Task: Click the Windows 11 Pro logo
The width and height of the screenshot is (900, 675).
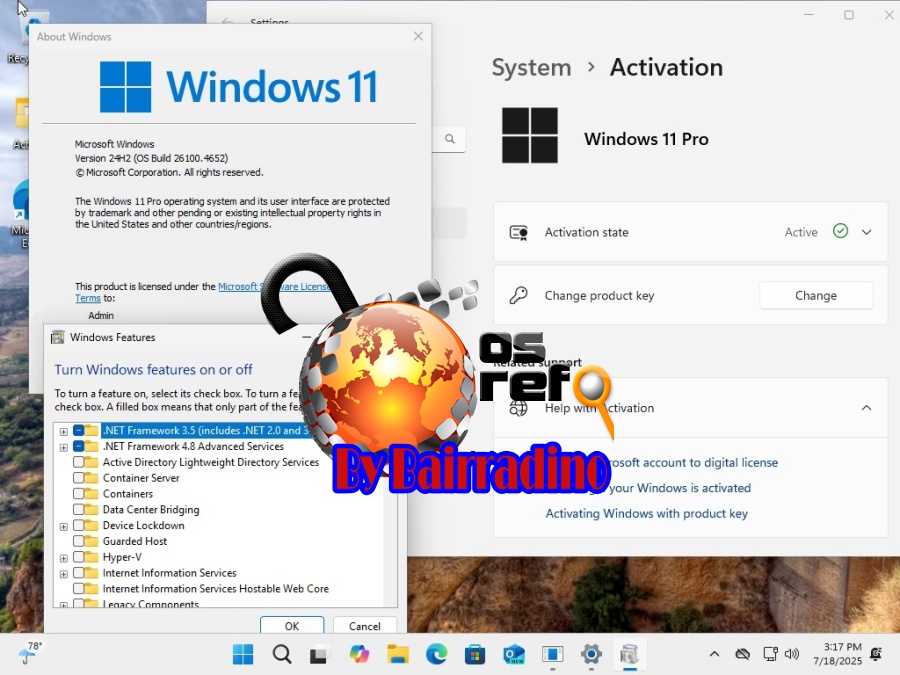Action: pos(530,135)
